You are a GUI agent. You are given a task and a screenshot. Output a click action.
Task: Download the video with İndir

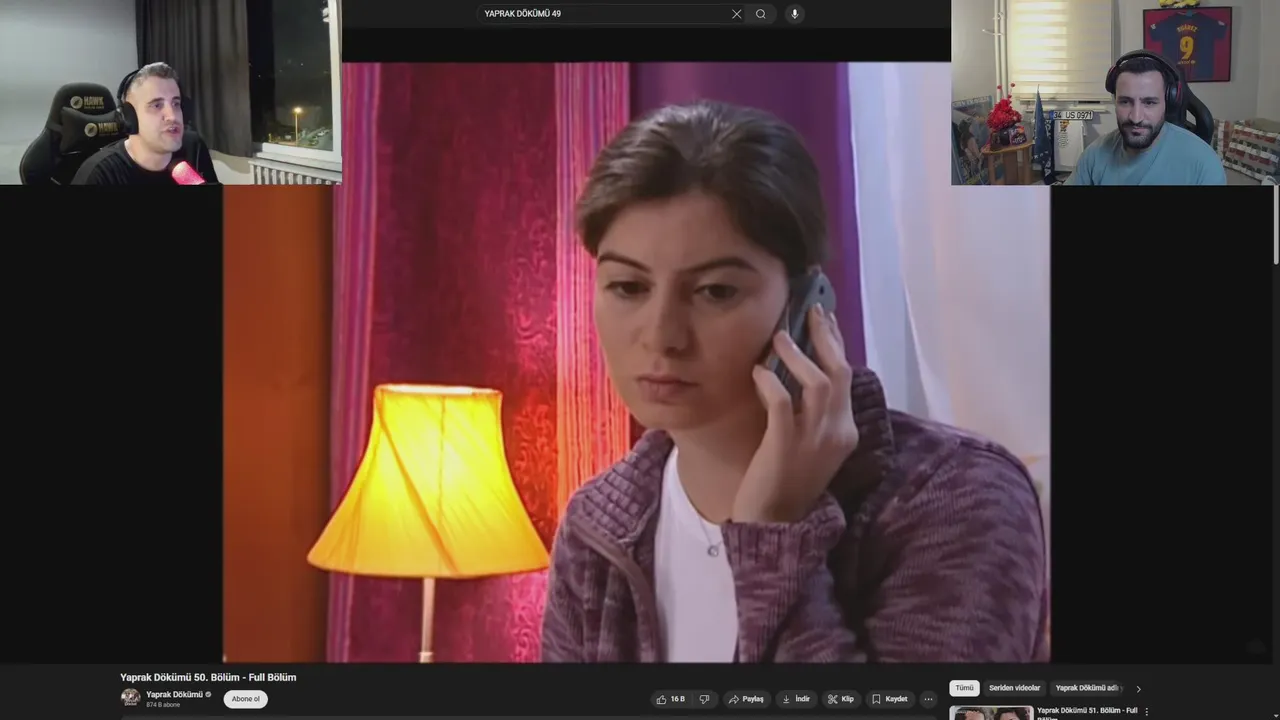click(796, 699)
